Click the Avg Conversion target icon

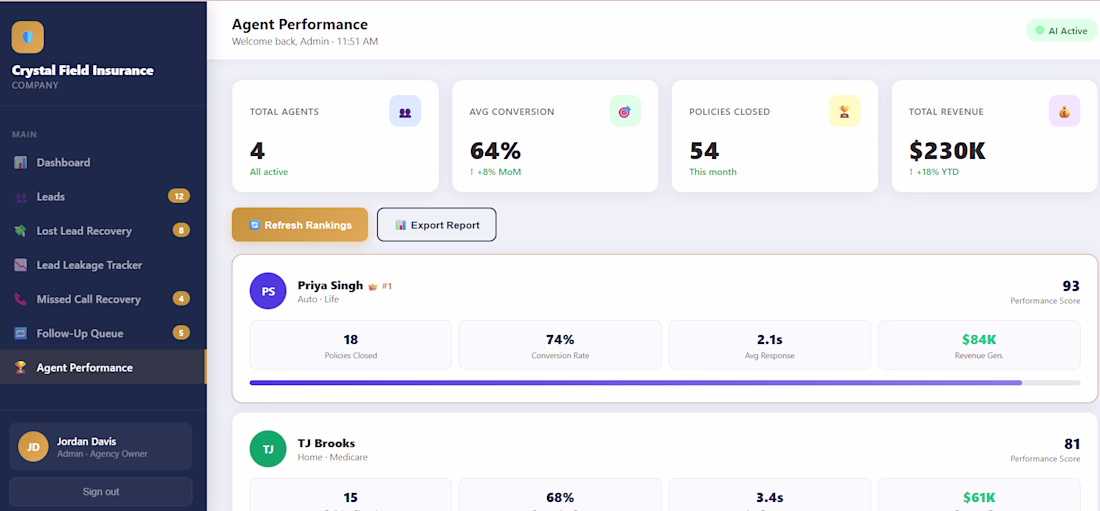click(x=625, y=111)
